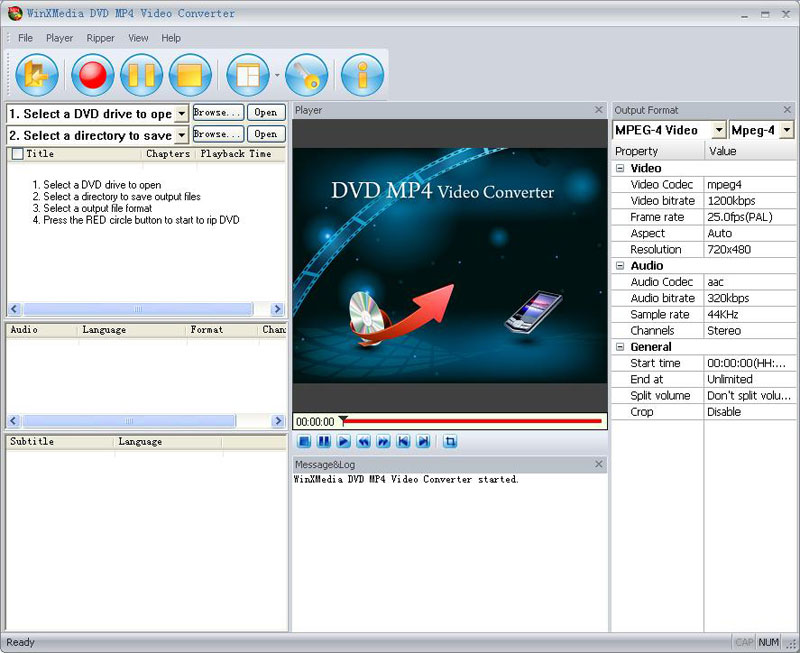
Task: Pause ripping with the toolbar pause icon
Action: pos(141,75)
